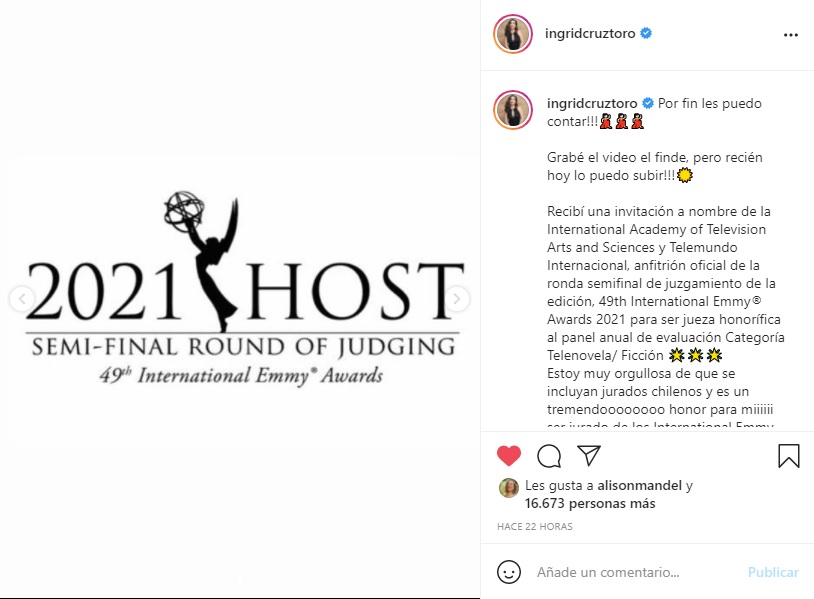Click ingridcruztoro username in the caption
814x599 pixels.
click(x=592, y=103)
